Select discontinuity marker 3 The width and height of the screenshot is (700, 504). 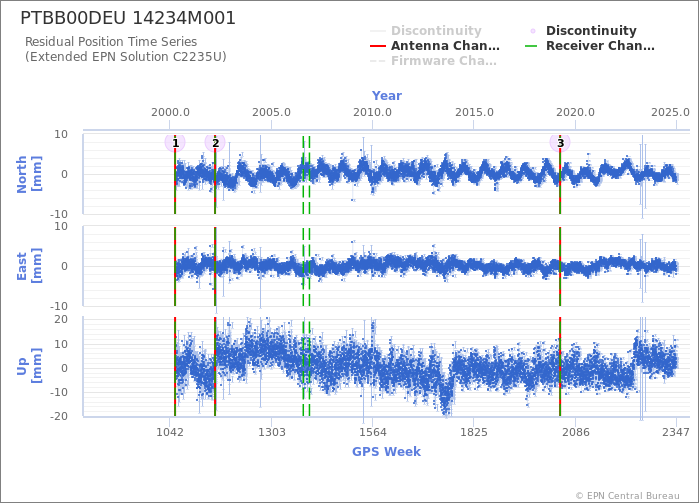pos(560,143)
